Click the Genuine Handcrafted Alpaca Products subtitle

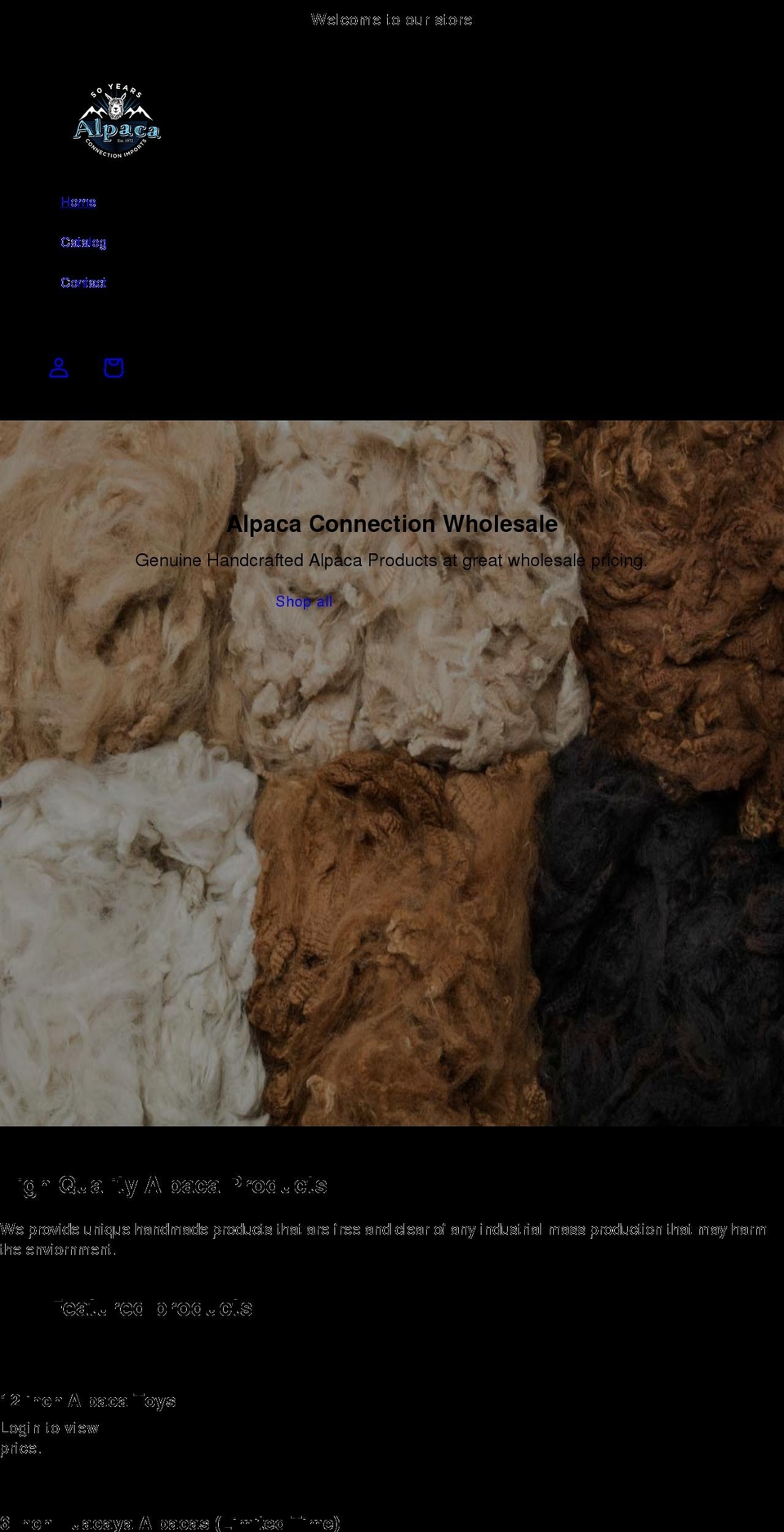coord(391,561)
